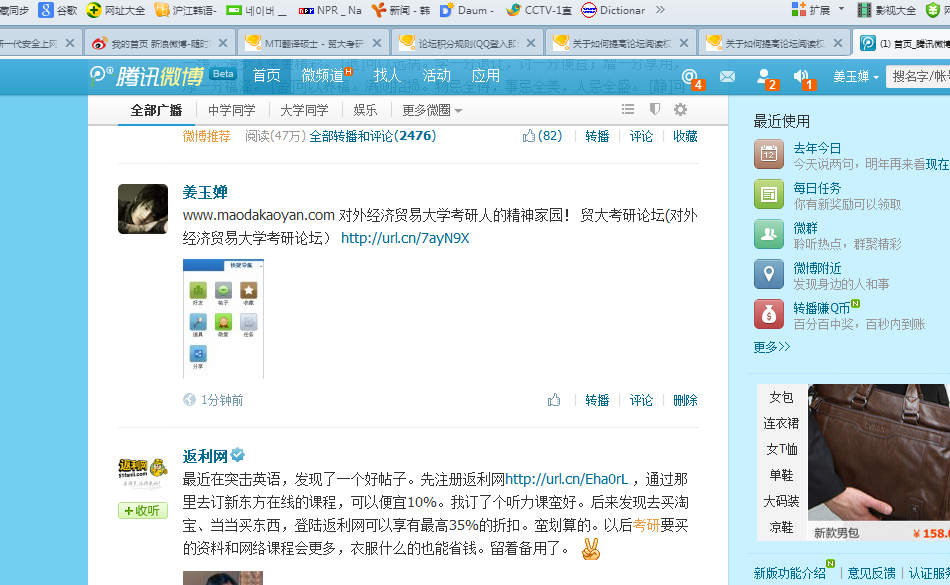Viewport: 950px width, 585px height.
Task: Click 转播 on 姜玉婵's post
Action: click(597, 400)
